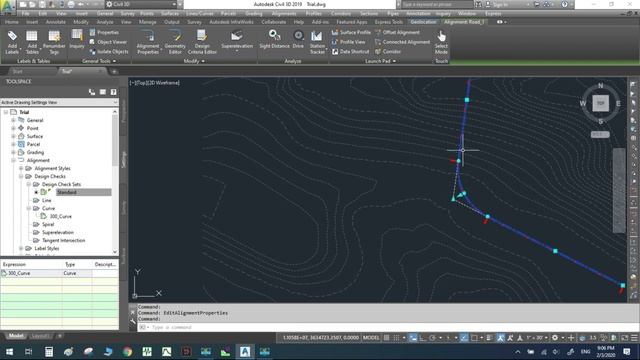Expand the Point node in the tree
640x360 pixels.
[13, 128]
